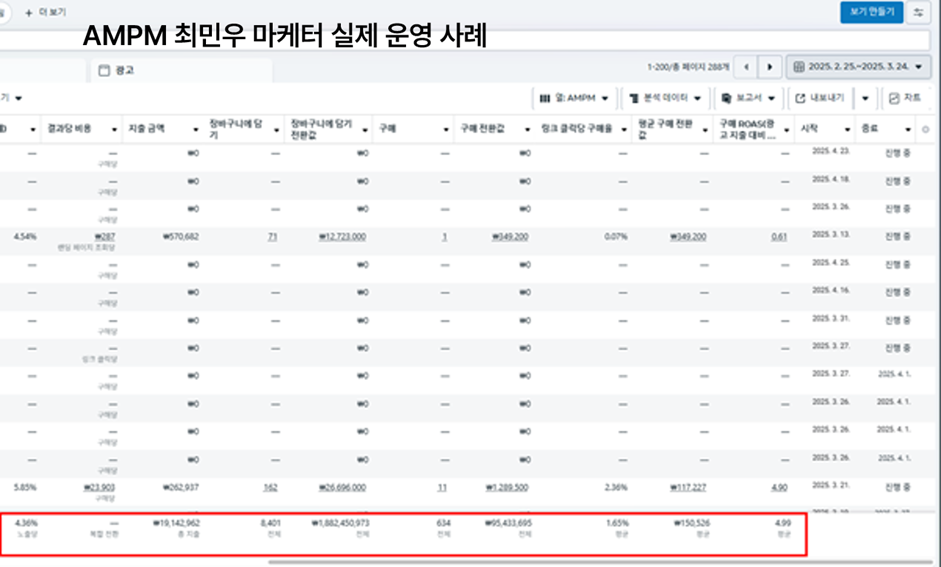Click the calendar icon in date range
The height and width of the screenshot is (567, 941).
pyautogui.click(x=799, y=67)
